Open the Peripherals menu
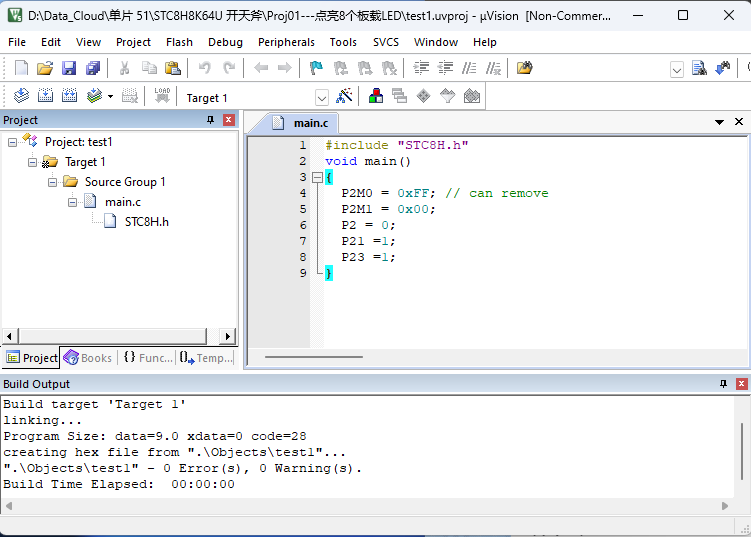 click(286, 42)
